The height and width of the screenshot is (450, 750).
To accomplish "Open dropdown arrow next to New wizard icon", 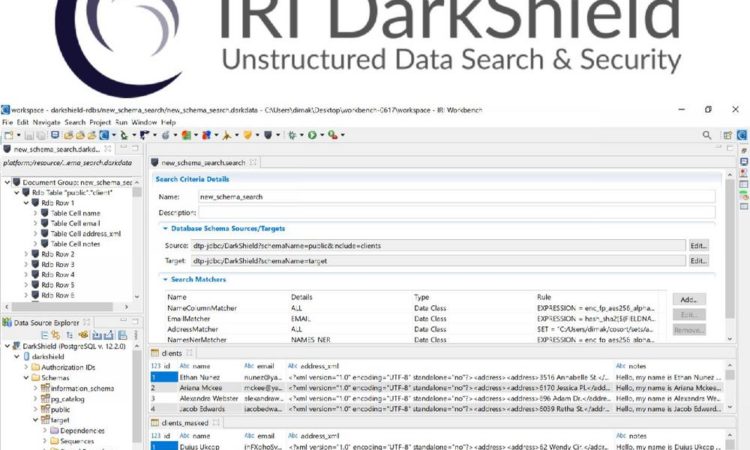I will tap(19, 135).
